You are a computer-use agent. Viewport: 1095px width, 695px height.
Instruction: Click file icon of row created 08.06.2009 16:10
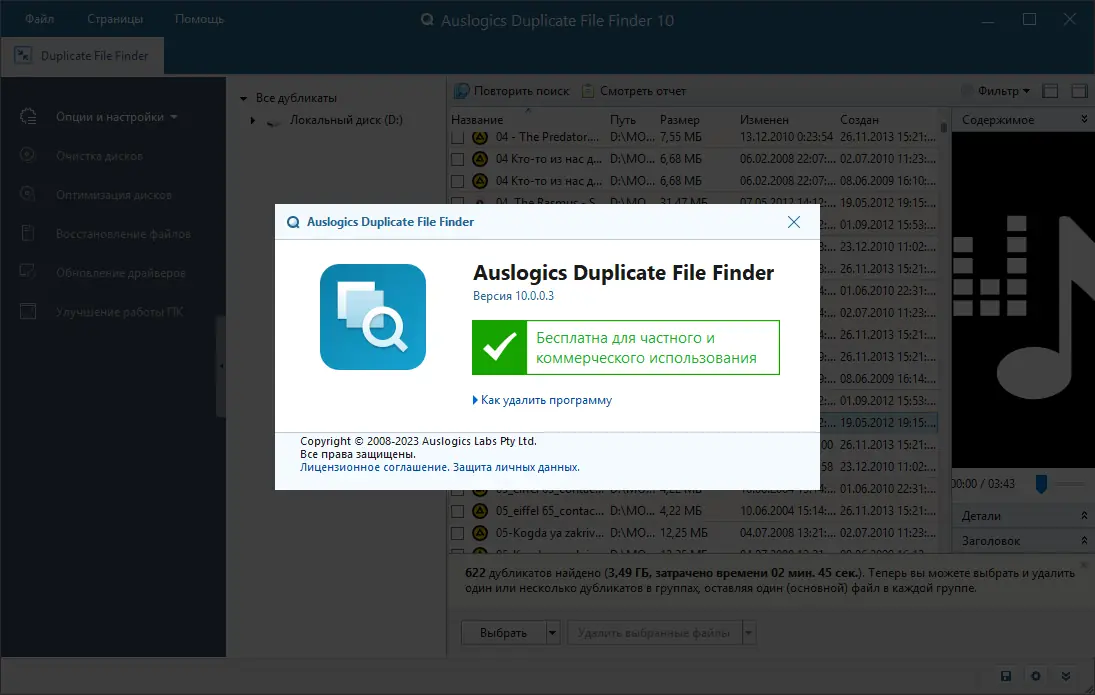coord(480,181)
